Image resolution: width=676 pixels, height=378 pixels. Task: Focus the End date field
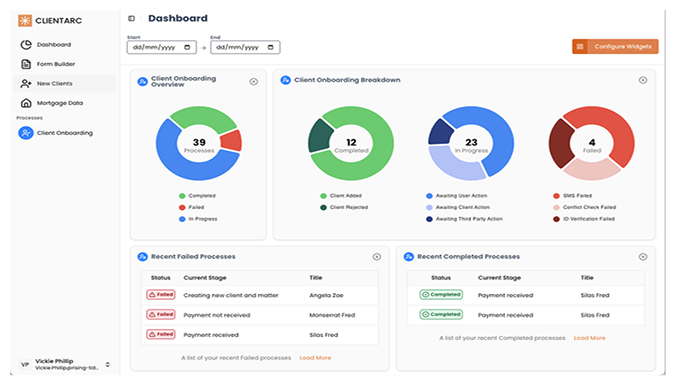(x=245, y=47)
